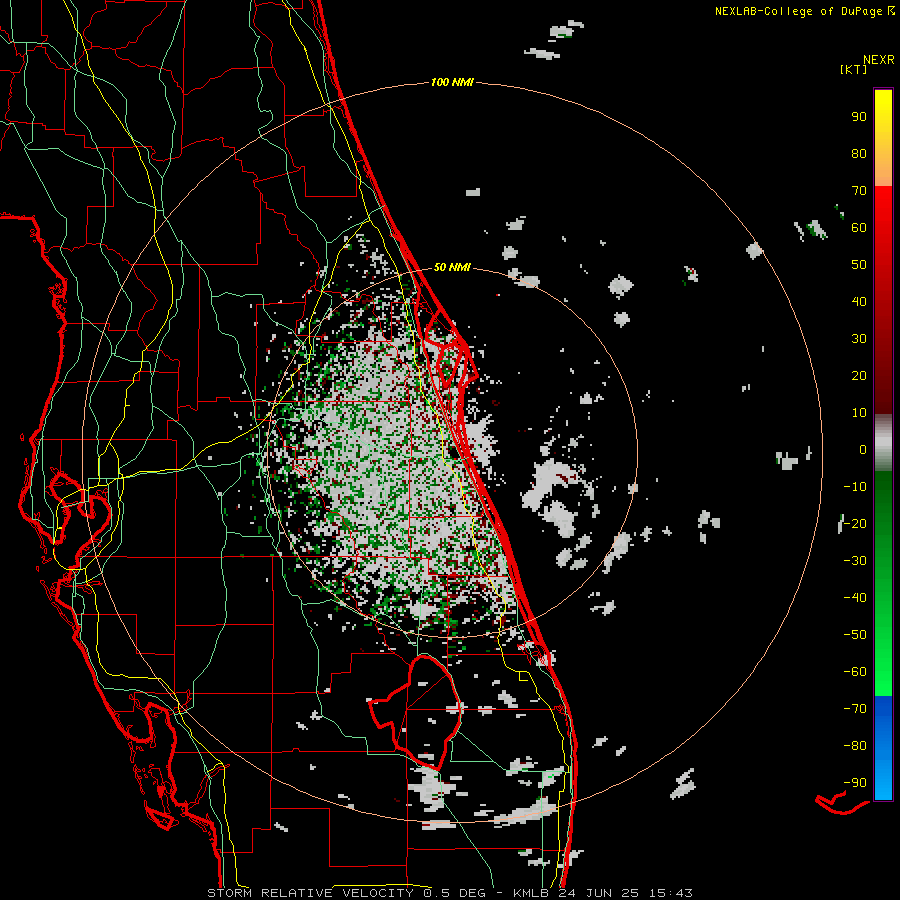Select the 0 knot scale label
Image resolution: width=900 pixels, height=900 pixels.
pos(863,449)
